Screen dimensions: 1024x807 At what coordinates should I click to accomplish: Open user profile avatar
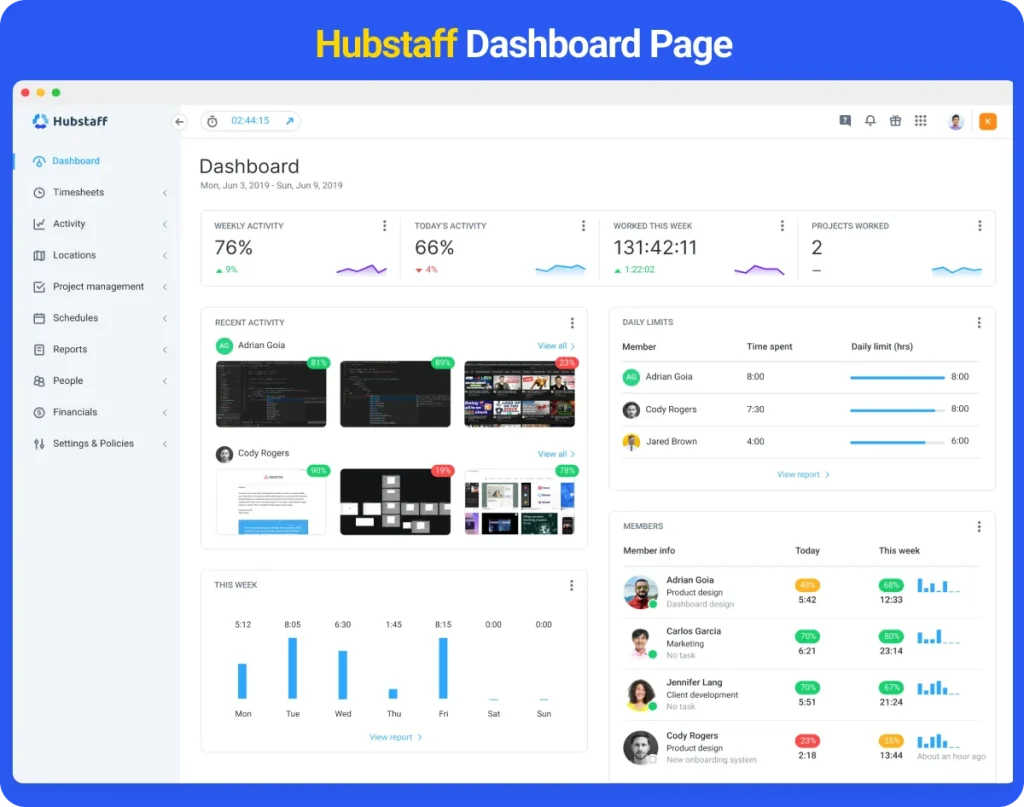point(955,121)
